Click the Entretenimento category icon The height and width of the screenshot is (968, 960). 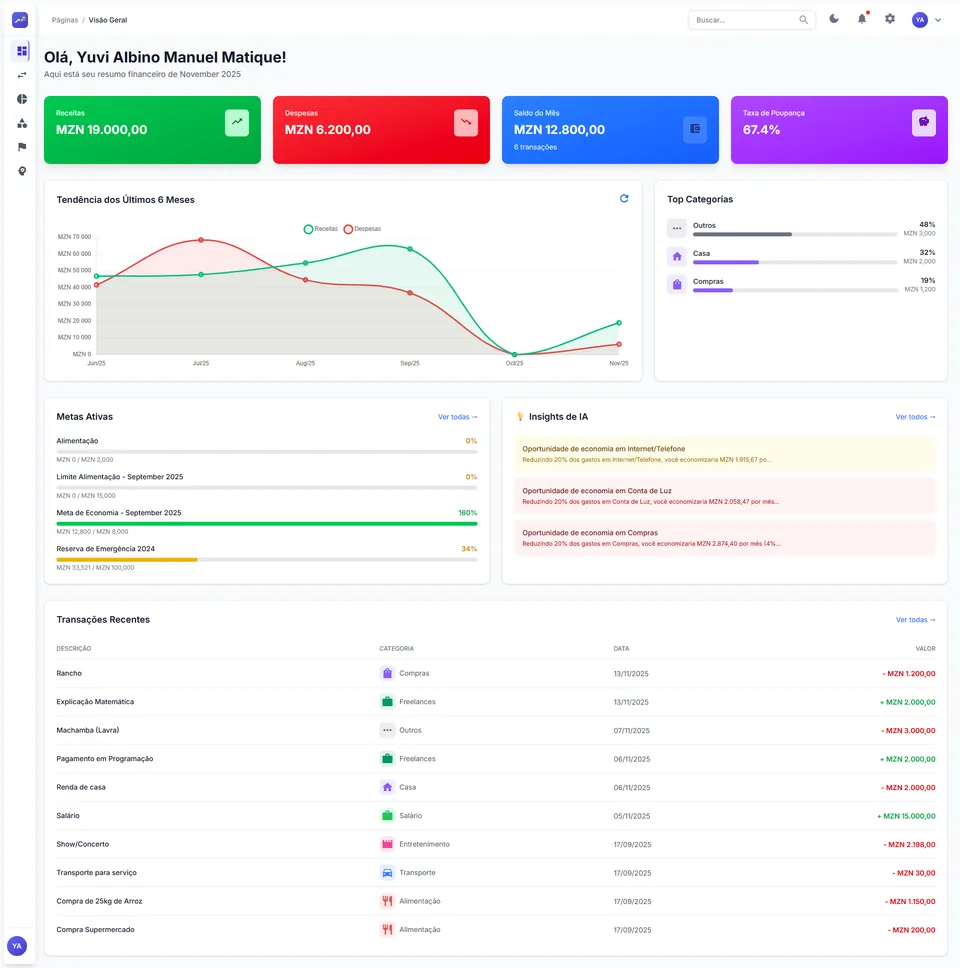click(x=387, y=845)
